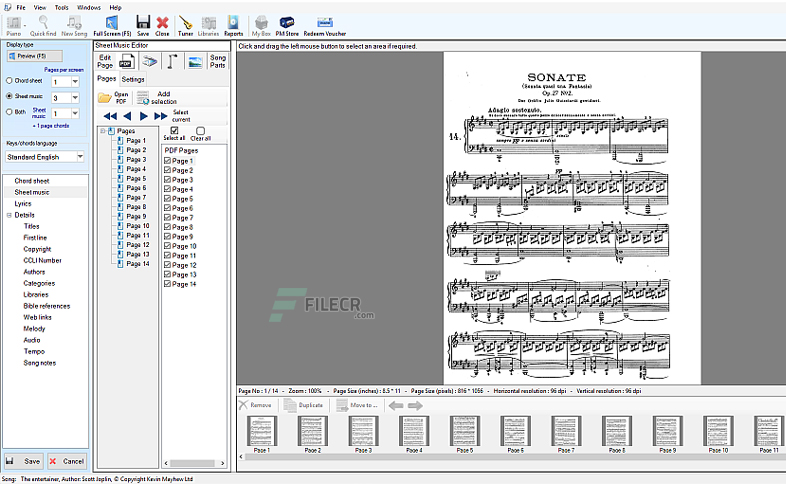
Task: Toggle PDF Page 10 checkbox
Action: point(168,246)
